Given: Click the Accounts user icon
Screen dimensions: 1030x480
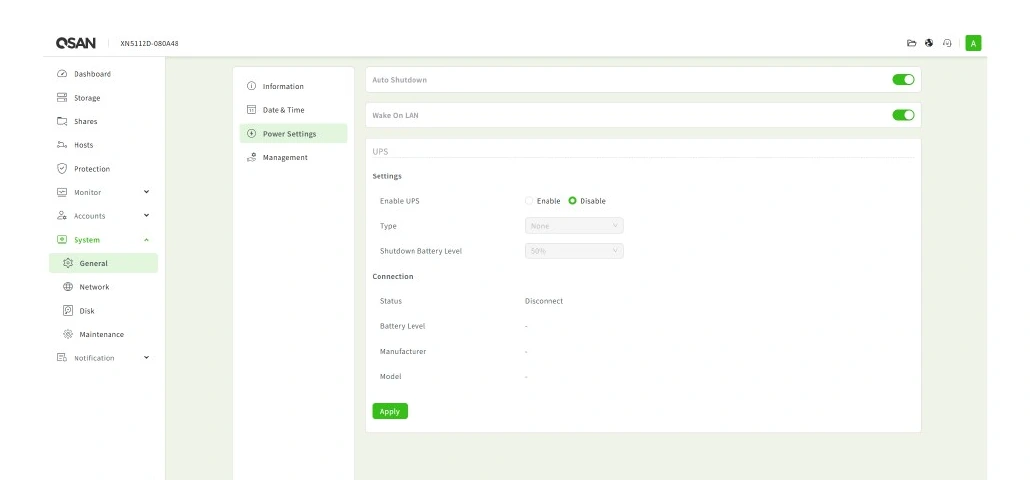Looking at the screenshot, I should (62, 216).
